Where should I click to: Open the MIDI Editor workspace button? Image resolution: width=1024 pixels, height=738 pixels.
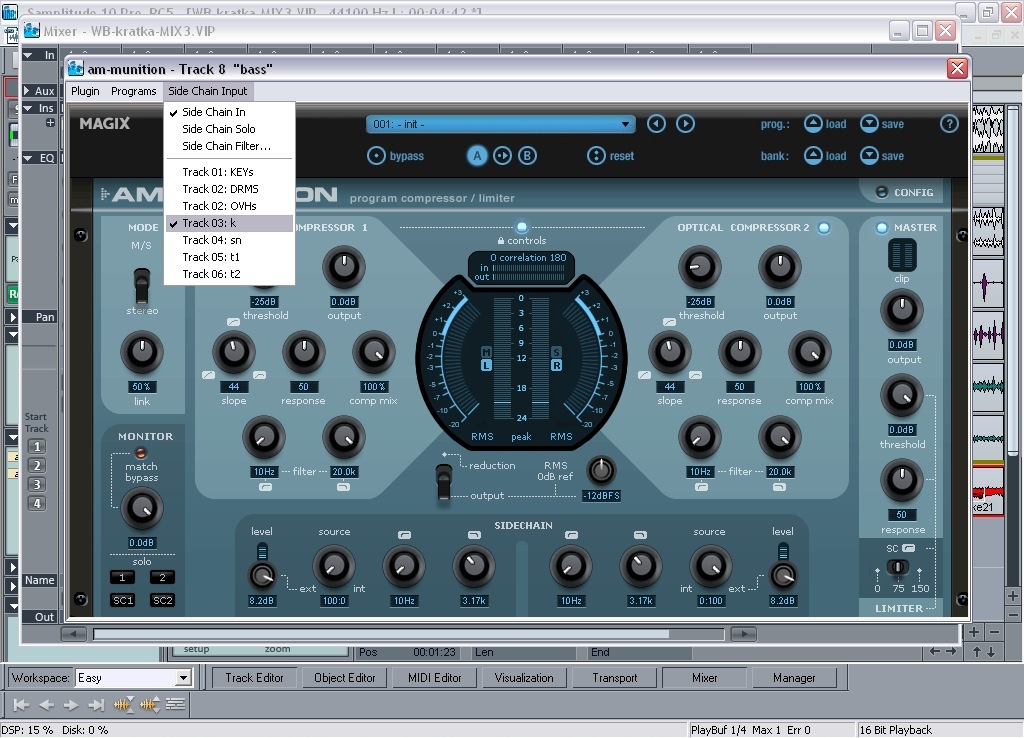coord(434,678)
